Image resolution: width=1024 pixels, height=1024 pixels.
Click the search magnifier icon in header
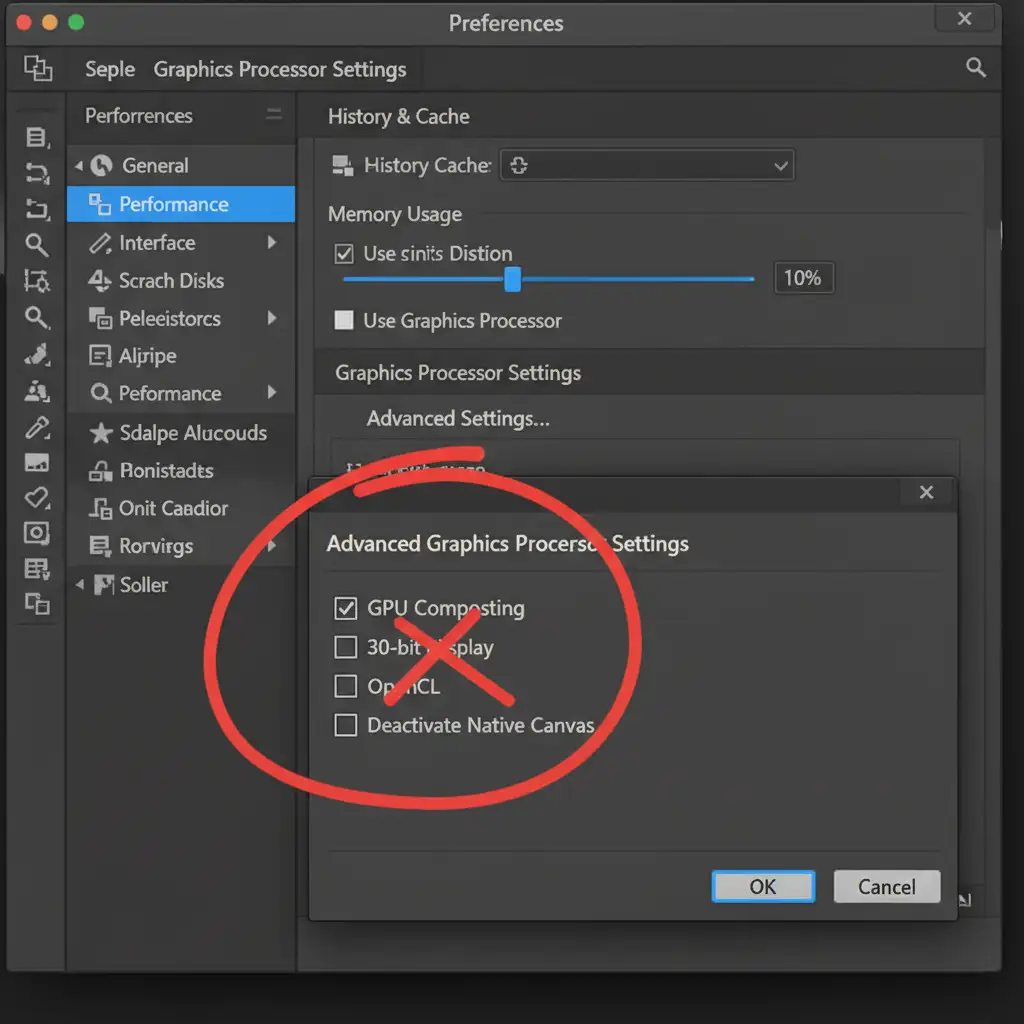coord(976,68)
